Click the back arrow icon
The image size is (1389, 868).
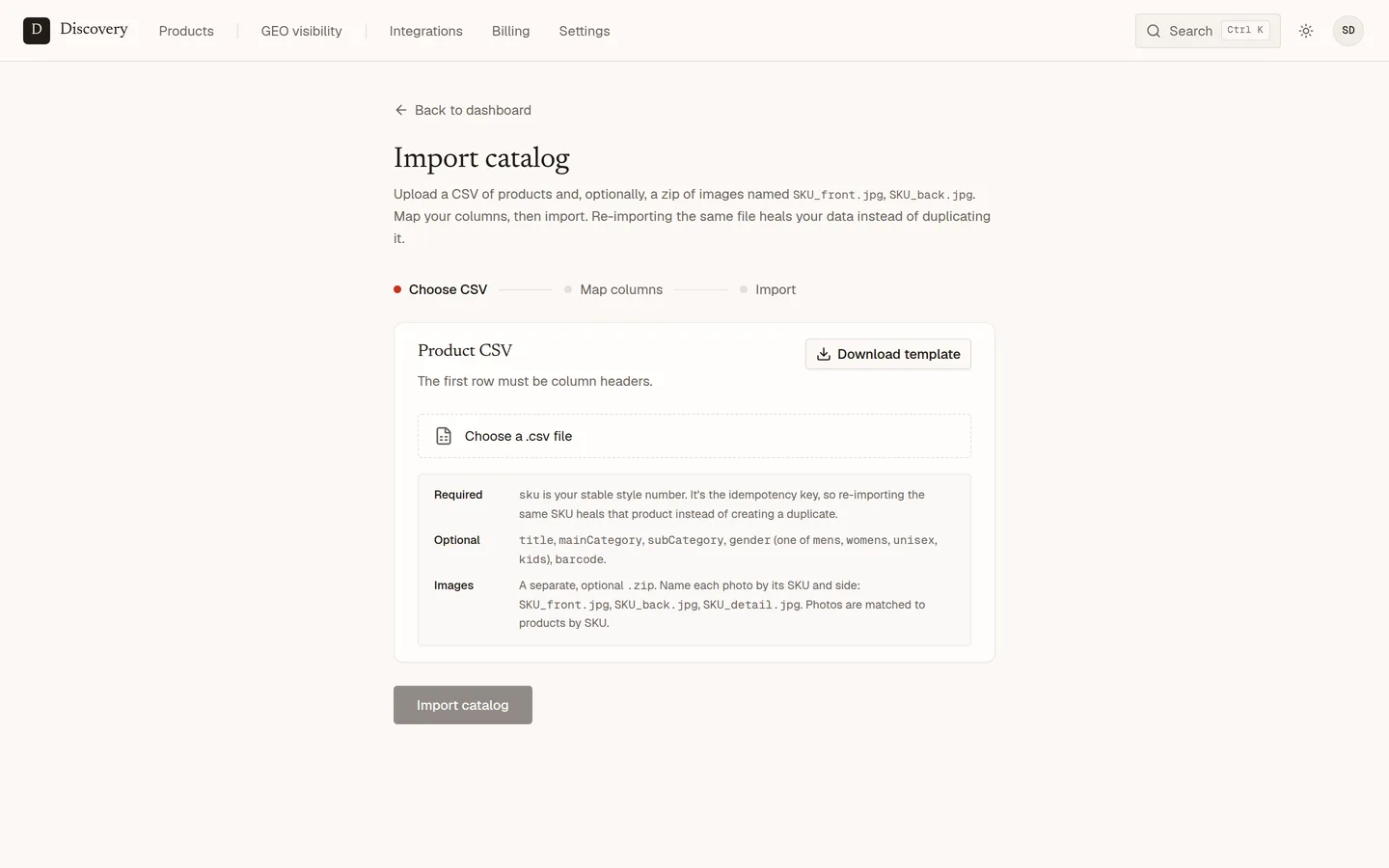(x=401, y=110)
